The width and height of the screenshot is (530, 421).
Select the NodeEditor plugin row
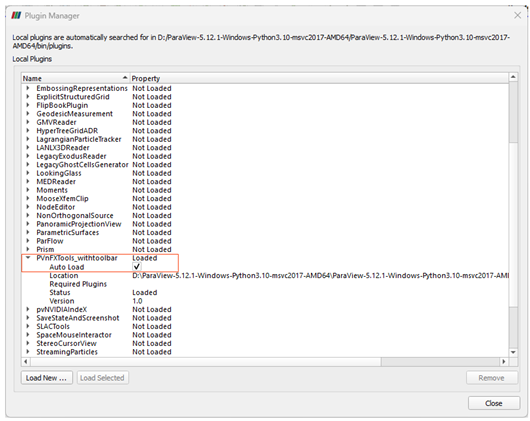[x=265, y=207]
